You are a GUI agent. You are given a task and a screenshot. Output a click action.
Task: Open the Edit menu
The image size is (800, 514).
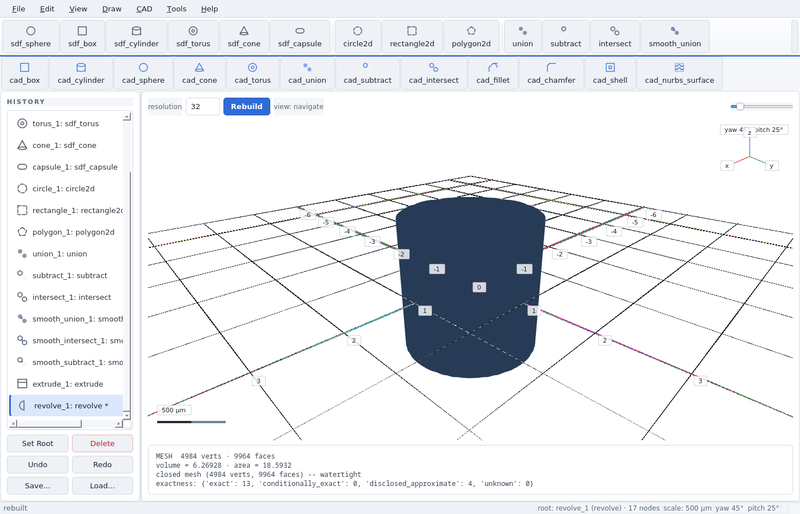[x=47, y=9]
